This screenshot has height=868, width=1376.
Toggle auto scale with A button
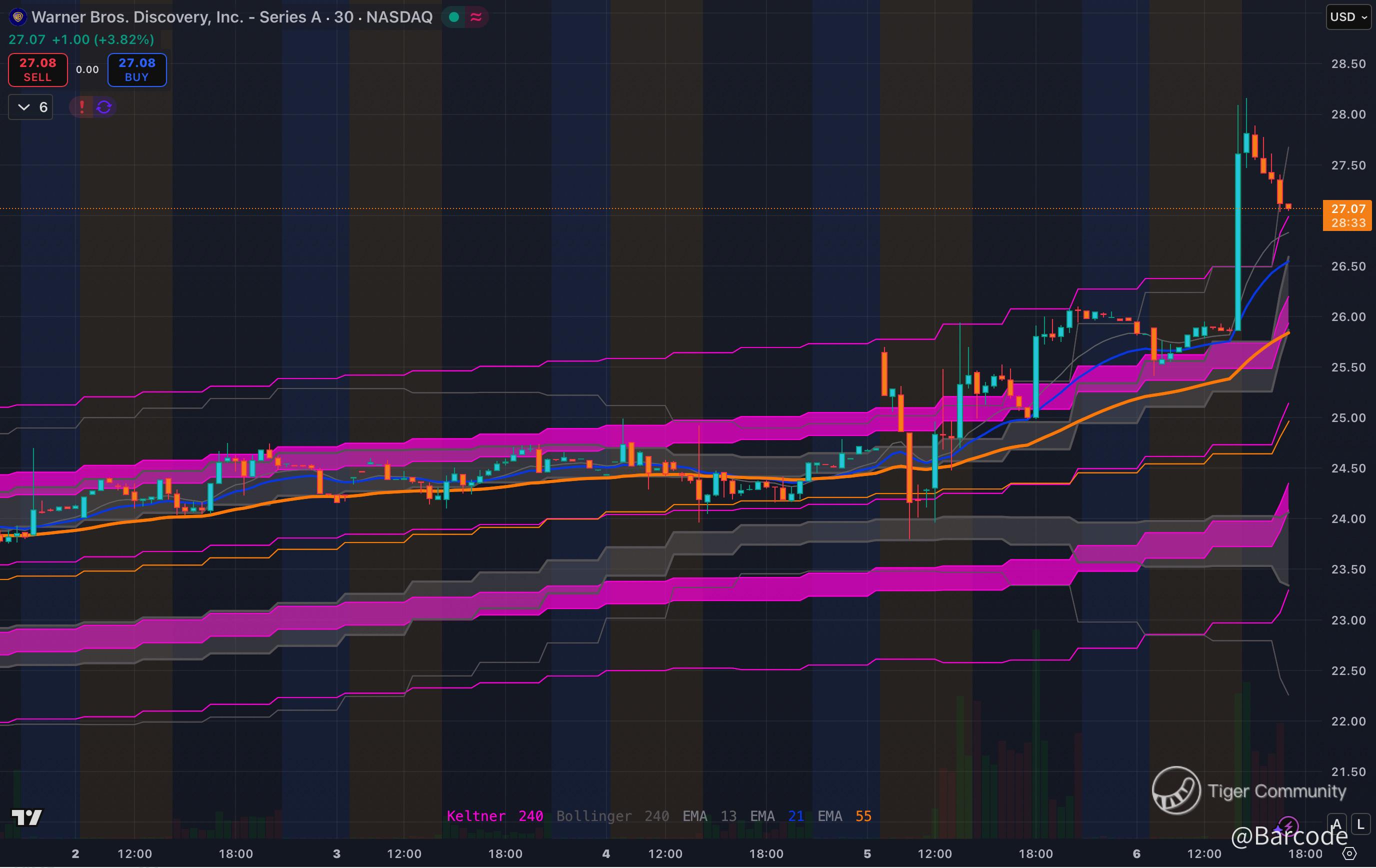pyautogui.click(x=1336, y=824)
